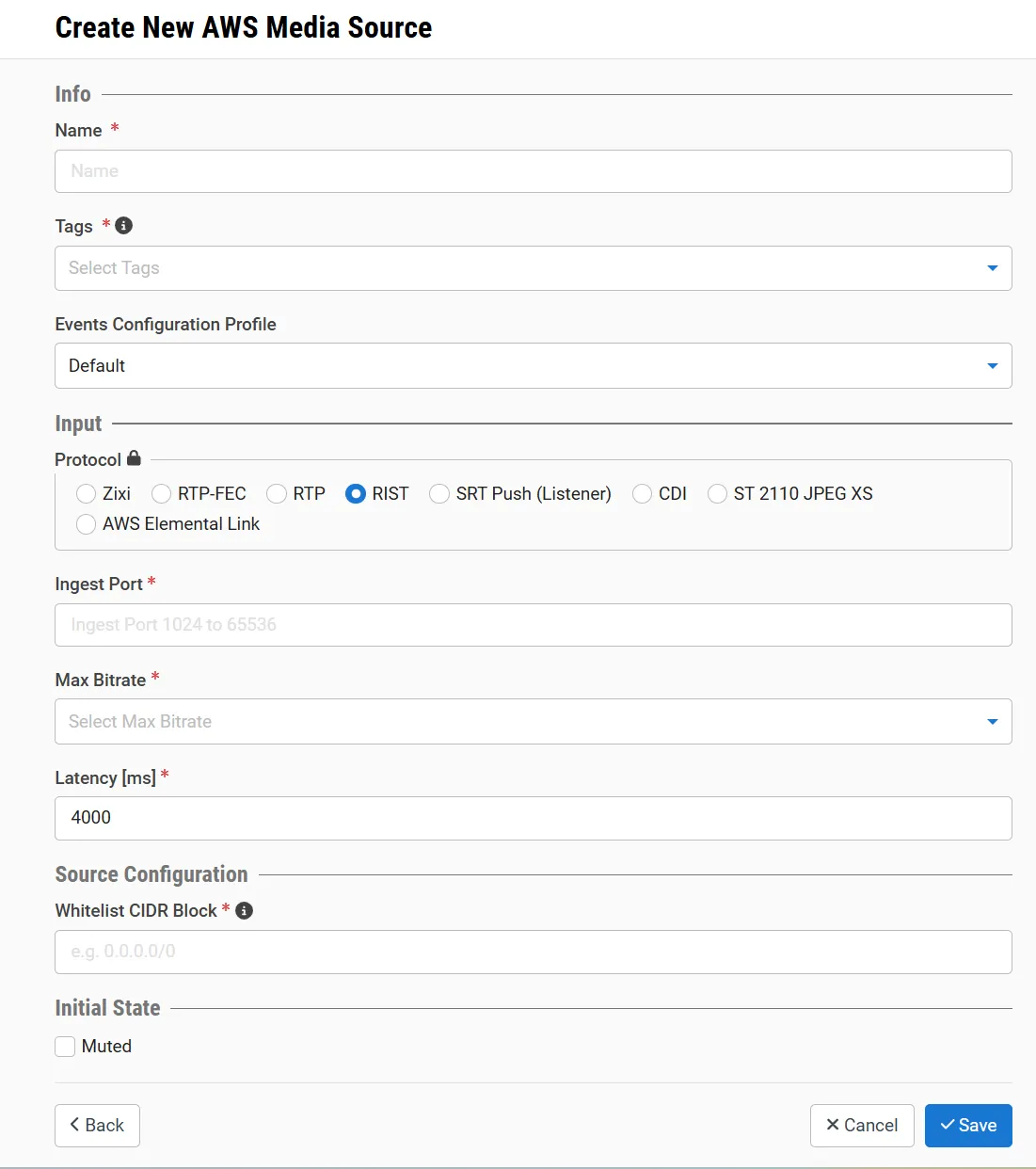1036x1169 pixels.
Task: Click the Input section heading
Action: 78,424
